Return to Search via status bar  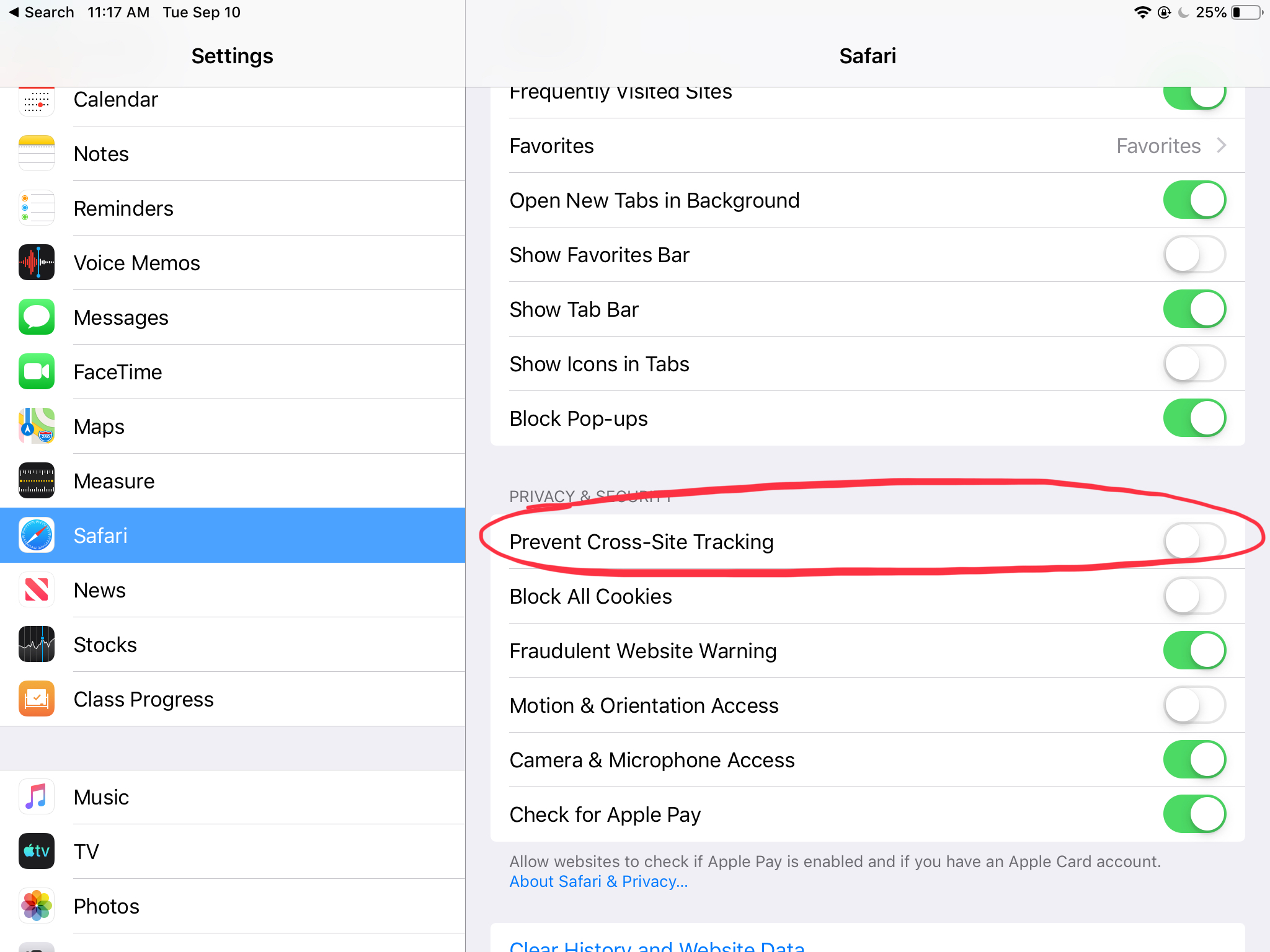[x=41, y=12]
